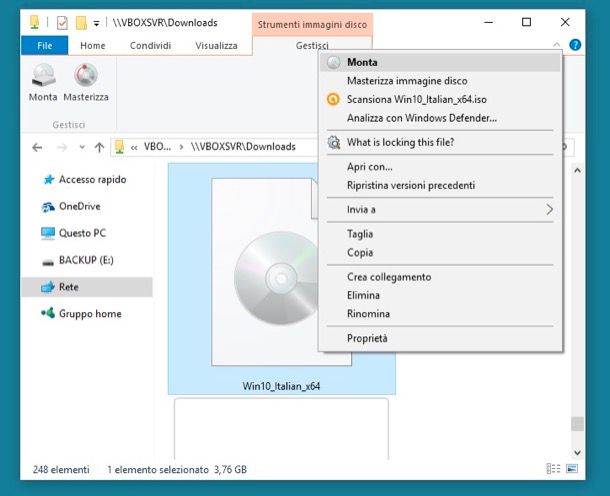The height and width of the screenshot is (496, 610).
Task: Select Questo PC in navigation pane
Action: pos(82,233)
